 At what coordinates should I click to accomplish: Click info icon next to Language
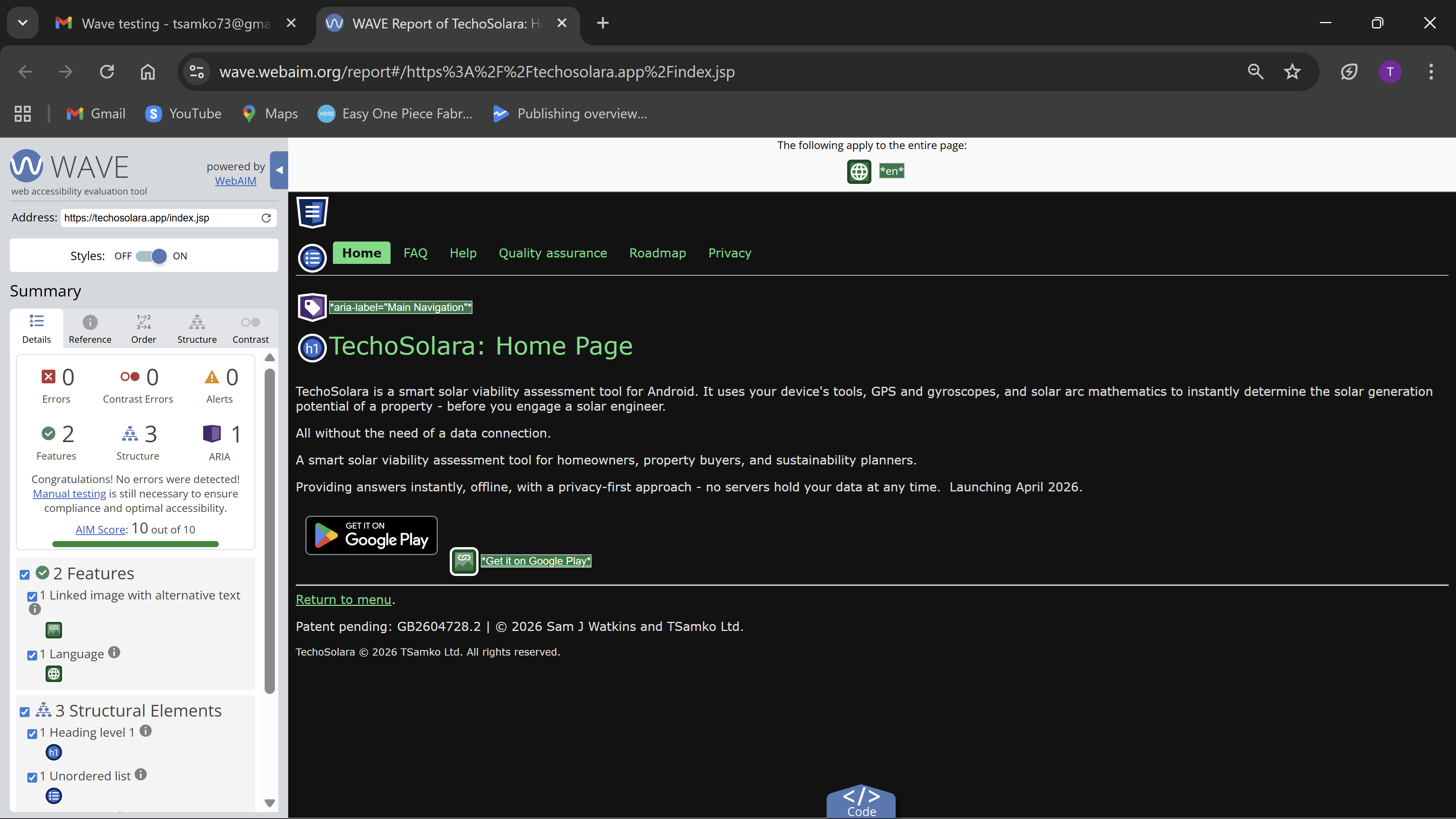[x=114, y=652]
